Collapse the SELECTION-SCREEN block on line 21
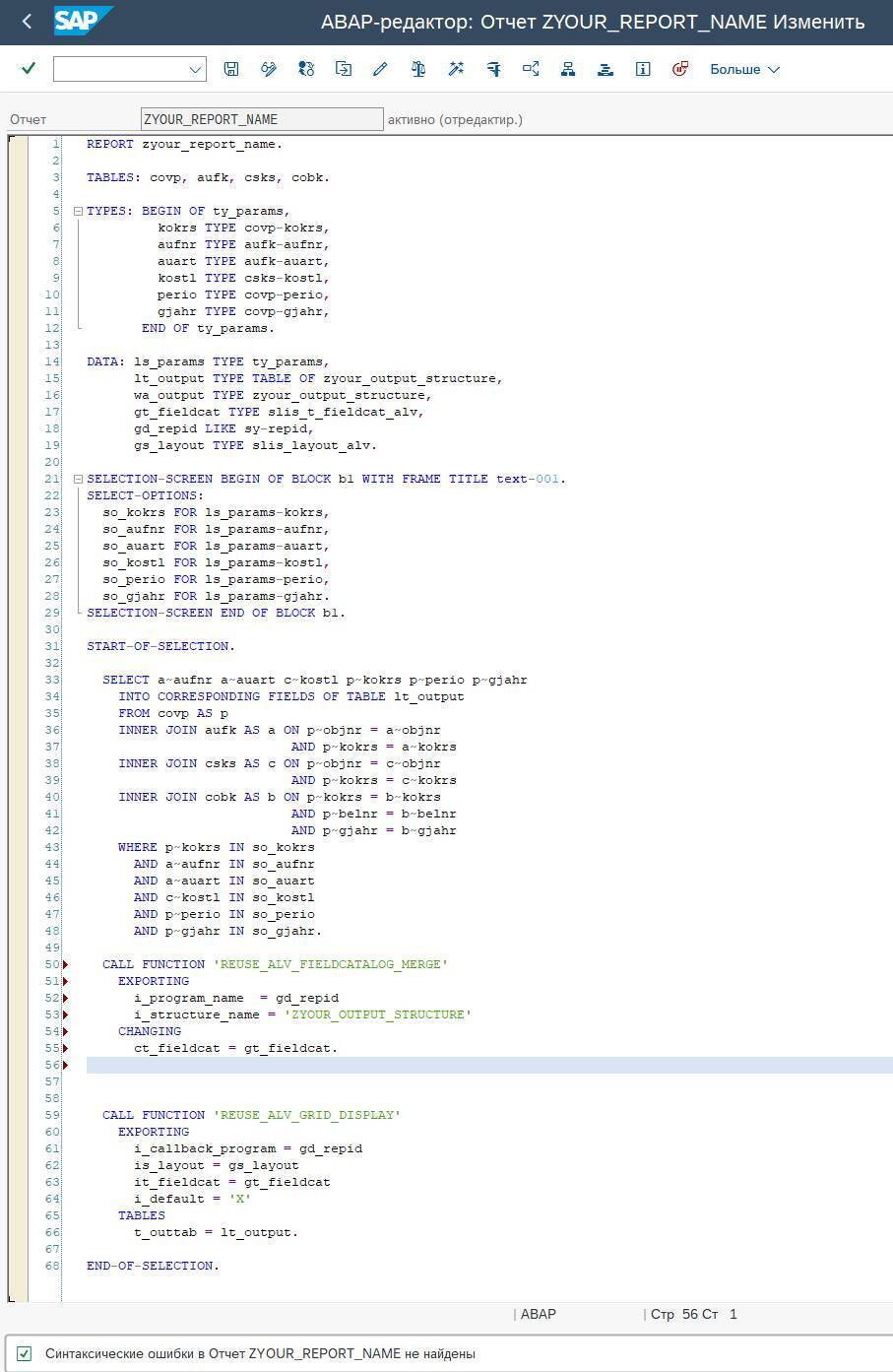The image size is (893, 1372). (x=78, y=479)
